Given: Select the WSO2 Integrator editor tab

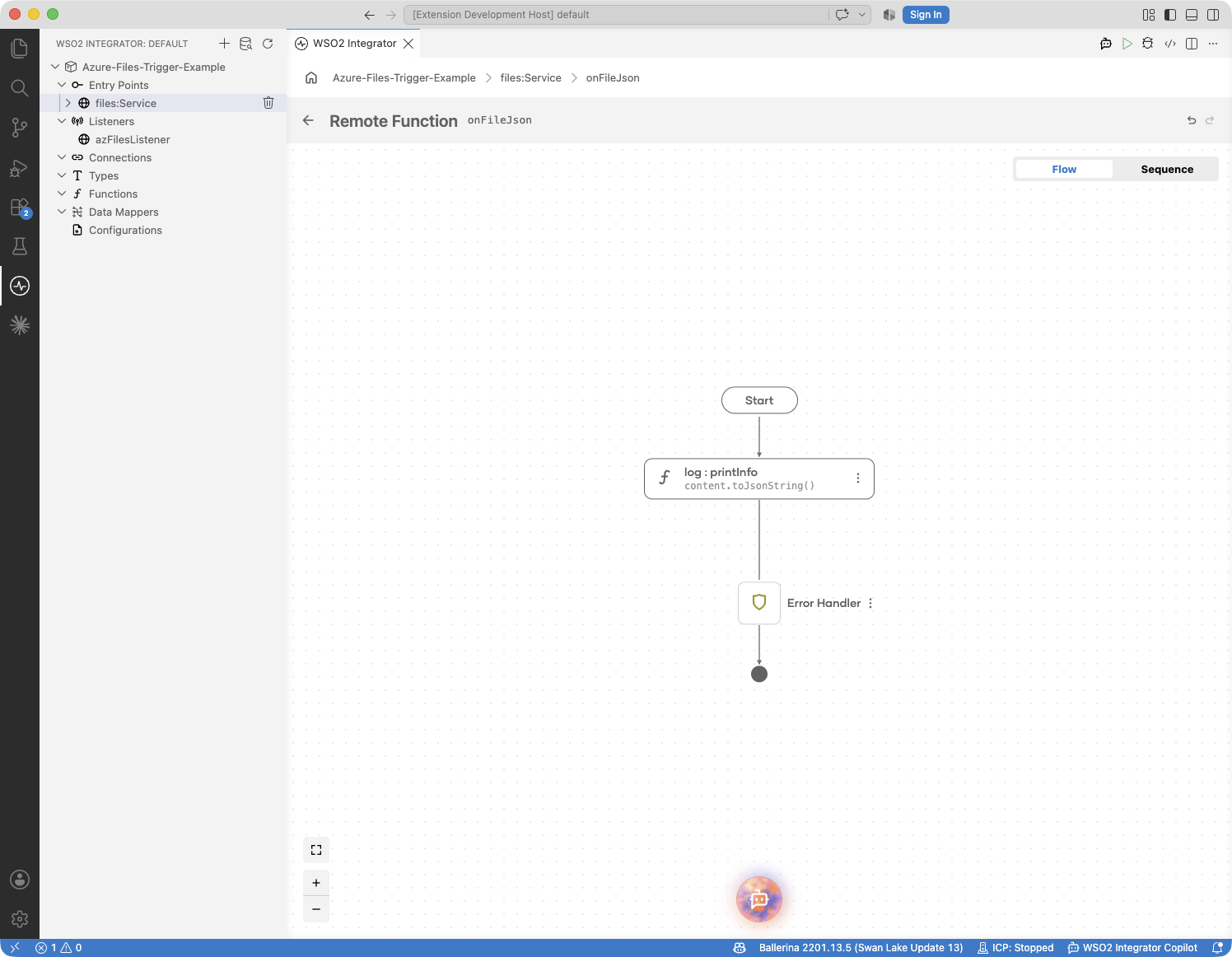Looking at the screenshot, I should tap(353, 44).
